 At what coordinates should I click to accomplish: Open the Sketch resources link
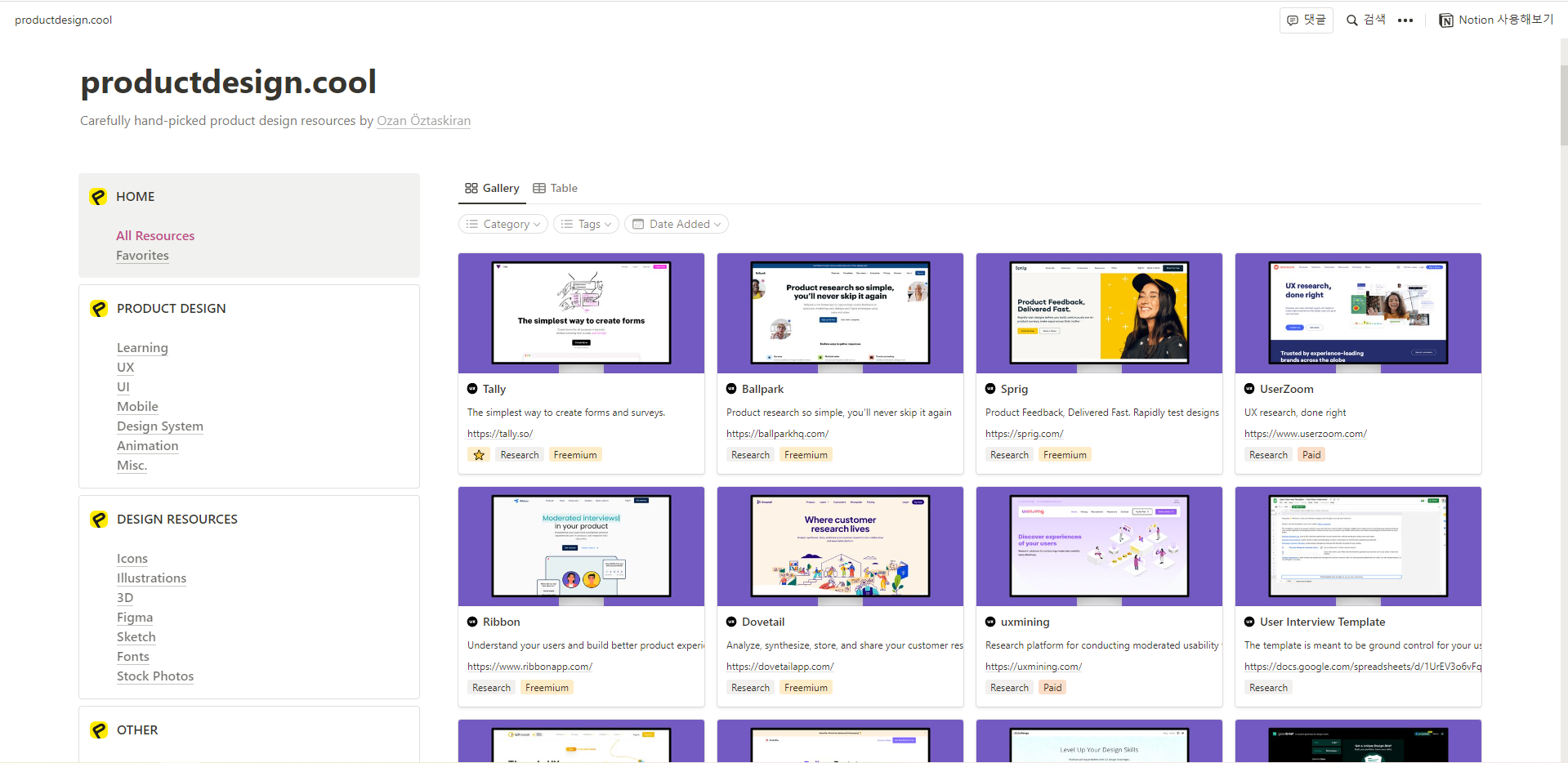tap(136, 637)
